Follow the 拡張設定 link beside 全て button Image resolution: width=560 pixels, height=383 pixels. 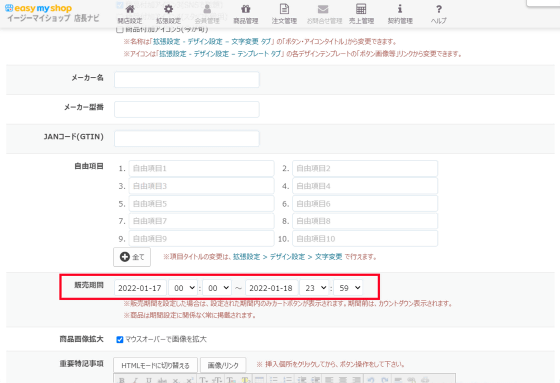tap(246, 257)
